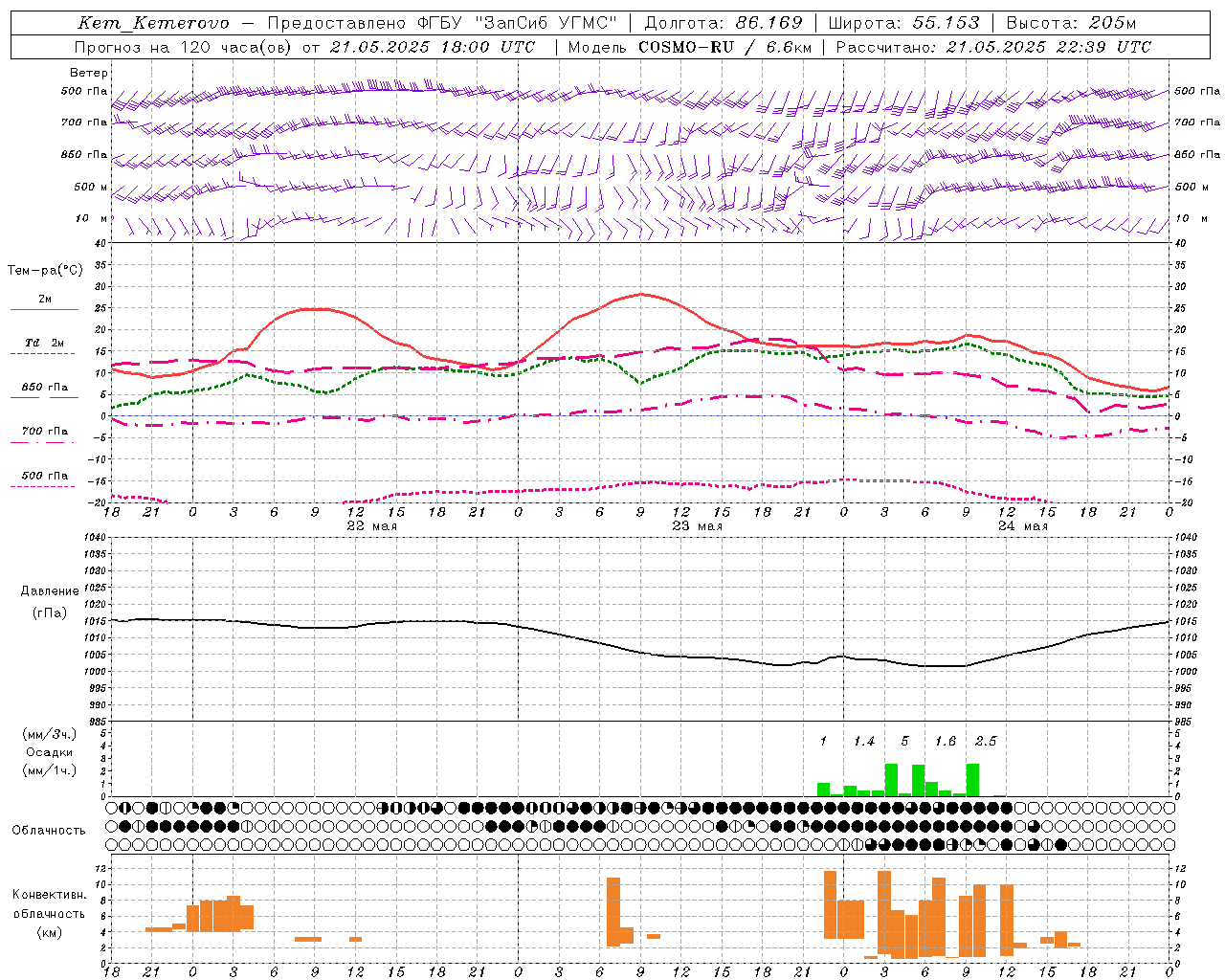This screenshot has width=1225, height=980.
Task: Click the green dashed line sample under Td 2м
Action: click(43, 354)
